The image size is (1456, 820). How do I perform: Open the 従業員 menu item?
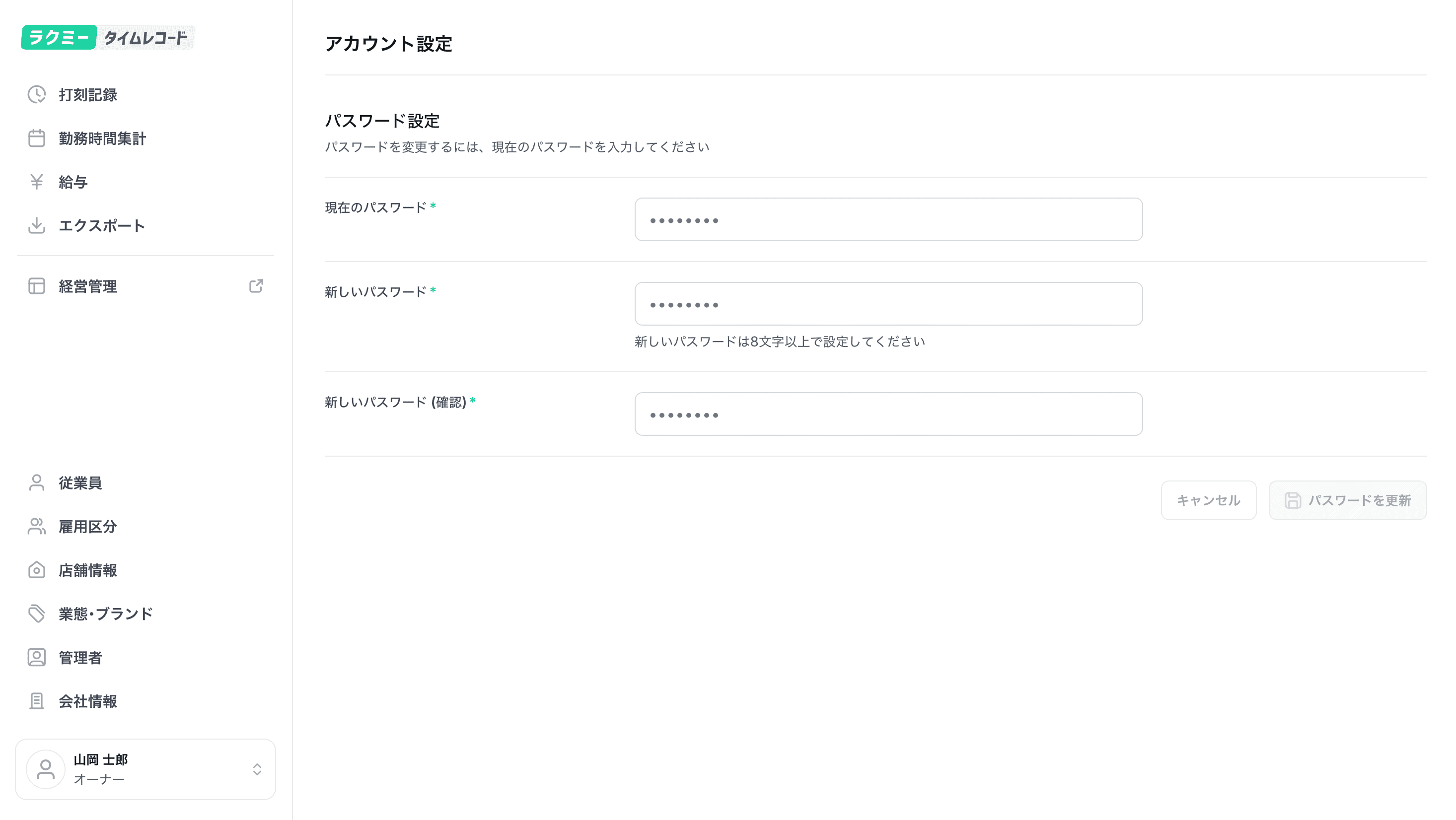pos(79,482)
